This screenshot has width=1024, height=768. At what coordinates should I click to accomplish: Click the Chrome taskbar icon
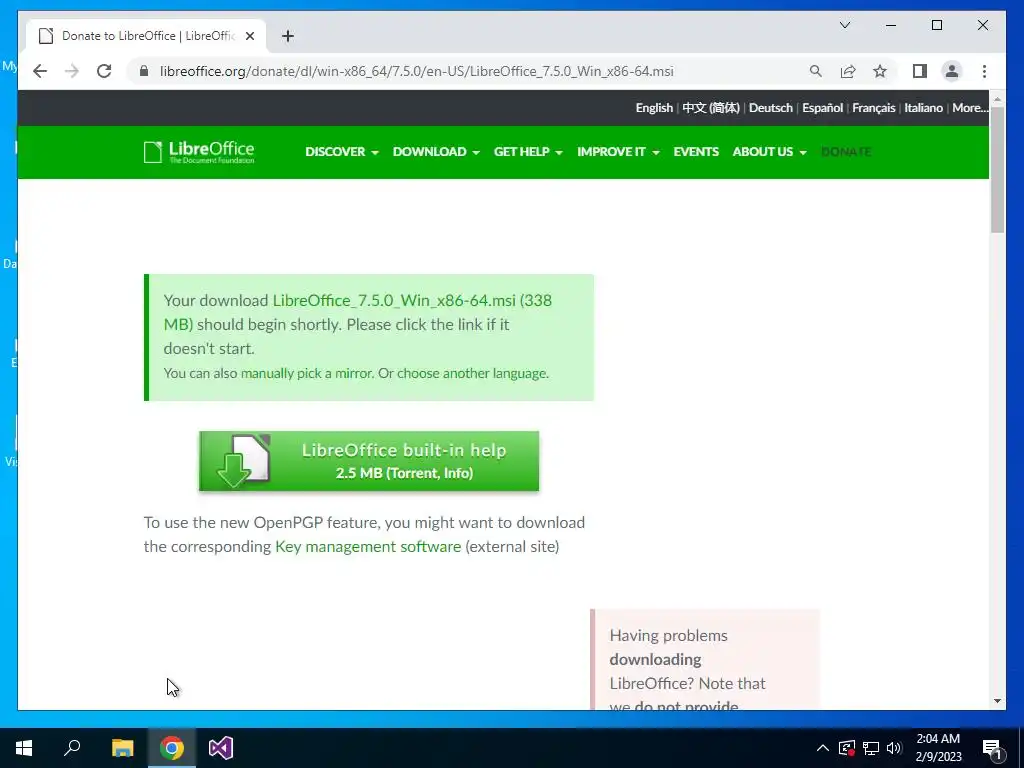172,748
